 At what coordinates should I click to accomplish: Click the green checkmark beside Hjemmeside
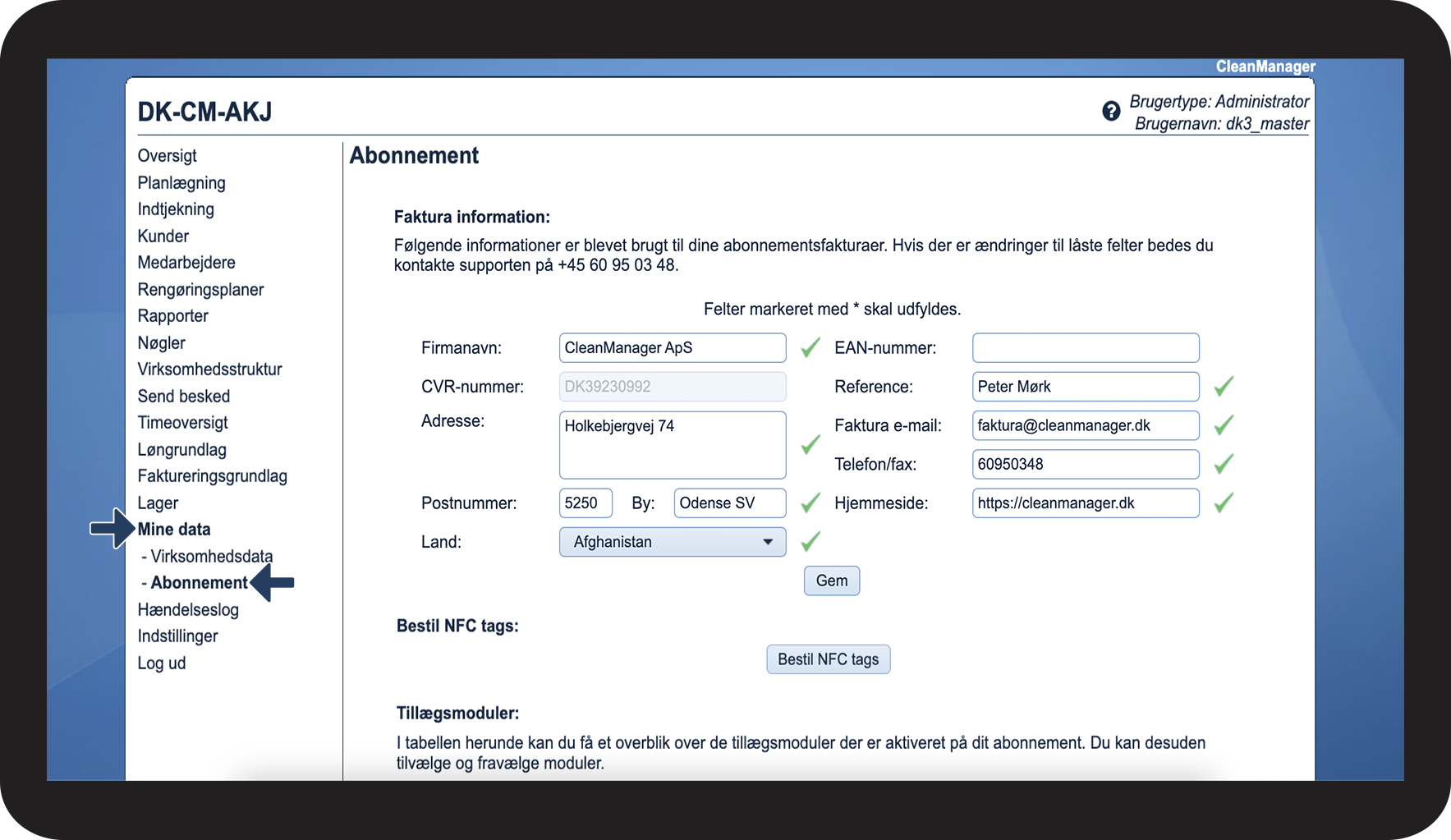click(1224, 503)
